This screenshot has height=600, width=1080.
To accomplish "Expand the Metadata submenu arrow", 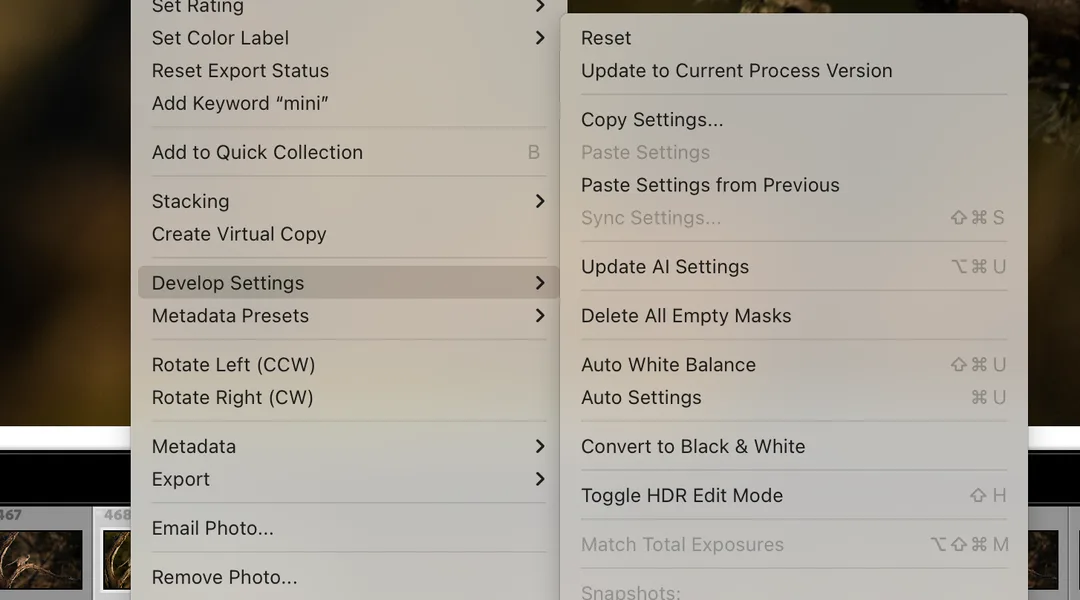I will tap(540, 446).
